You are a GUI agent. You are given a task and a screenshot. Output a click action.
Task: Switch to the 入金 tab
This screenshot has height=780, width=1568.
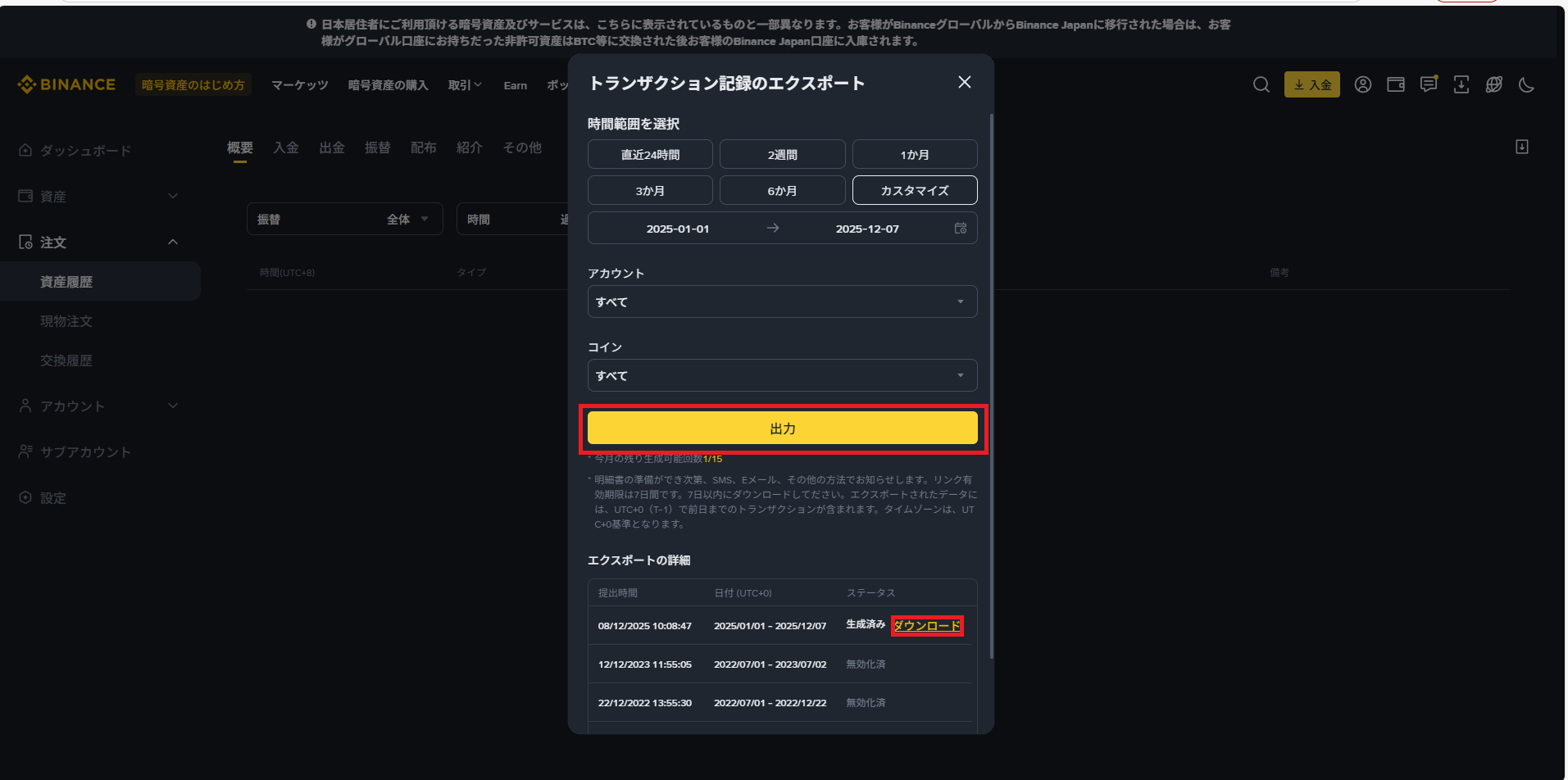[x=286, y=147]
